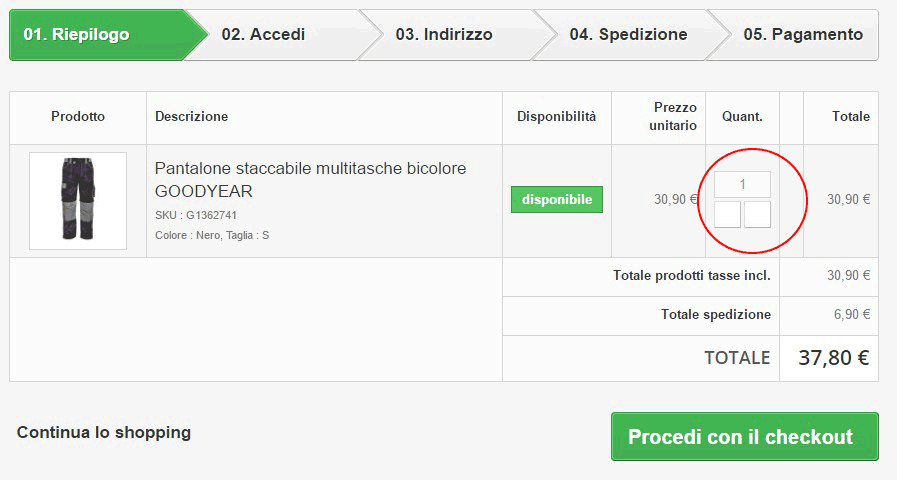Screen dimensions: 897x480
Task: Click the Prezzo unitario column header
Action: pos(673,116)
